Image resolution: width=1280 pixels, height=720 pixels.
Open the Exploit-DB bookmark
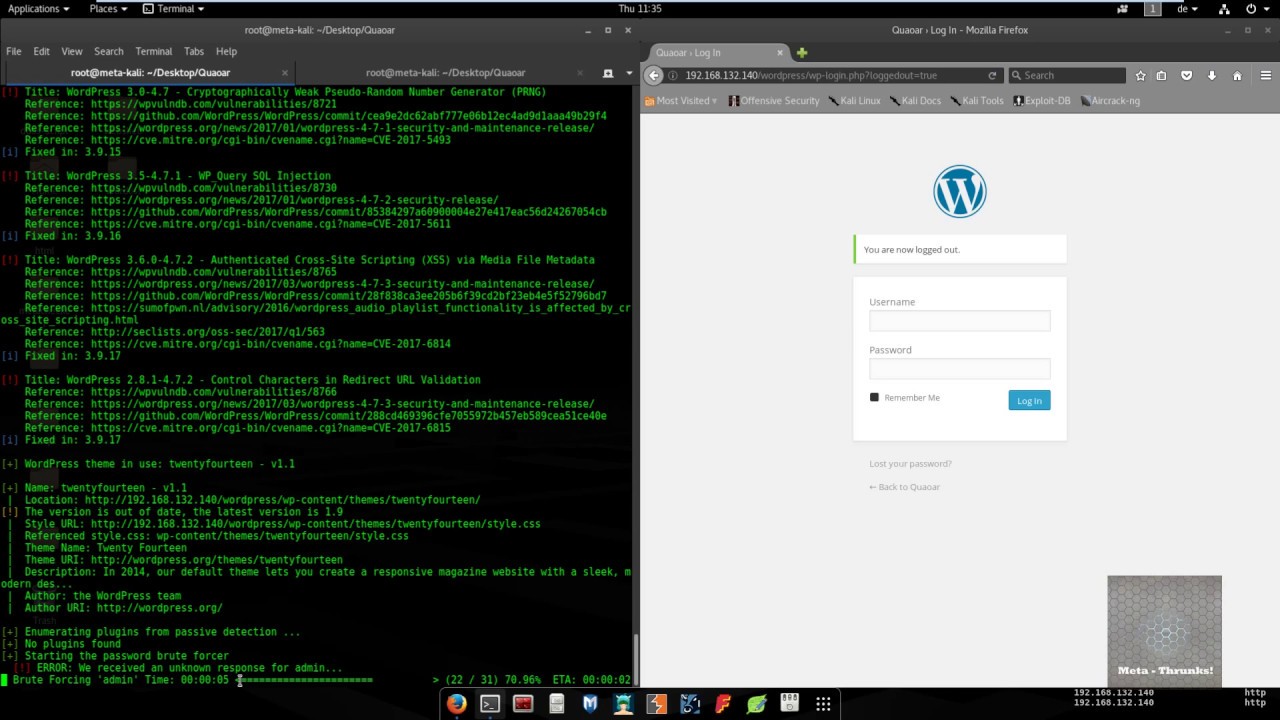pyautogui.click(x=1042, y=101)
